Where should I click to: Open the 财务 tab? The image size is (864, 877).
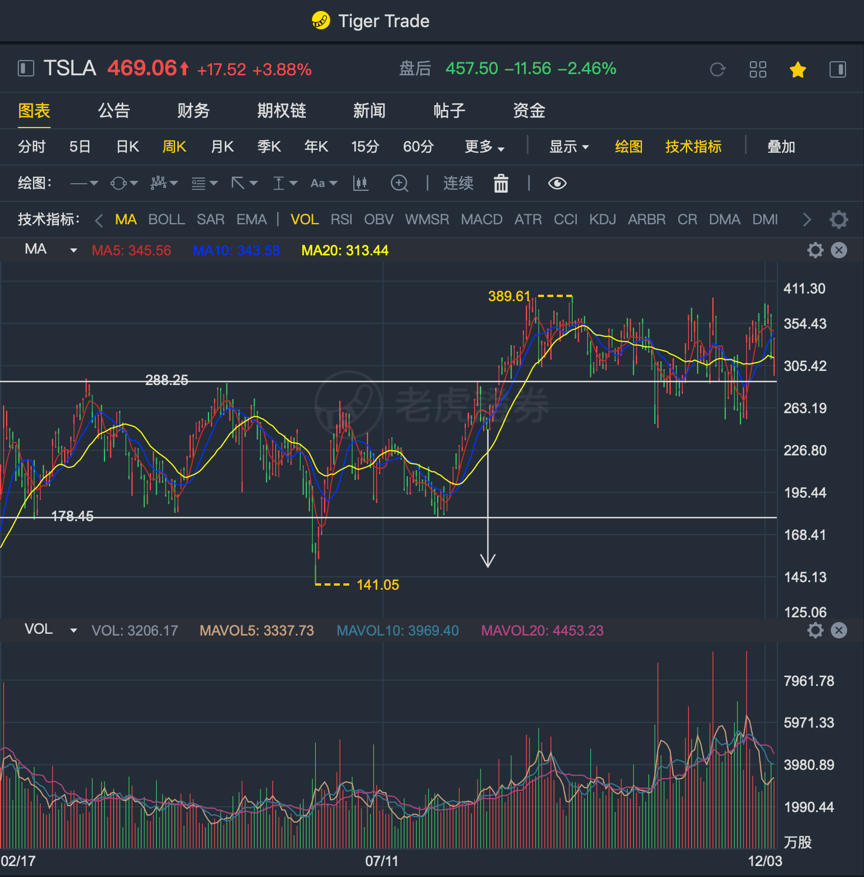click(x=193, y=111)
